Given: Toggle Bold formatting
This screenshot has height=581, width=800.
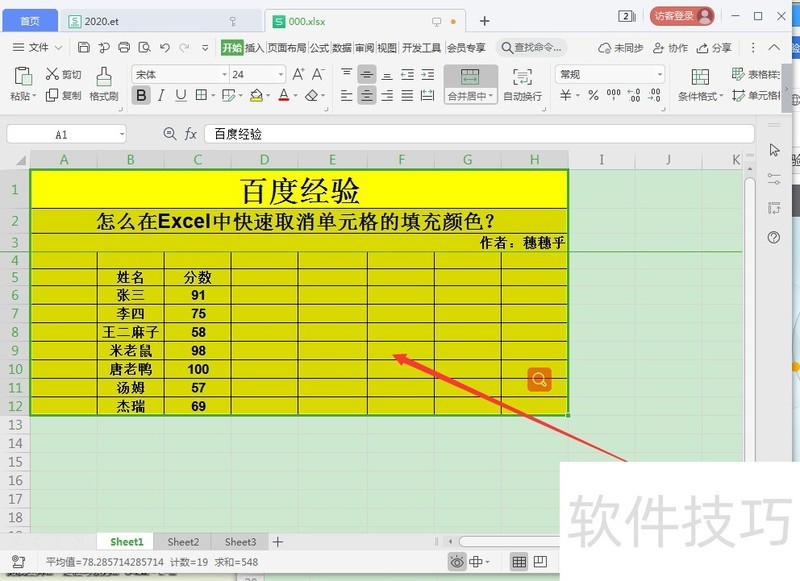Looking at the screenshot, I should [141, 95].
